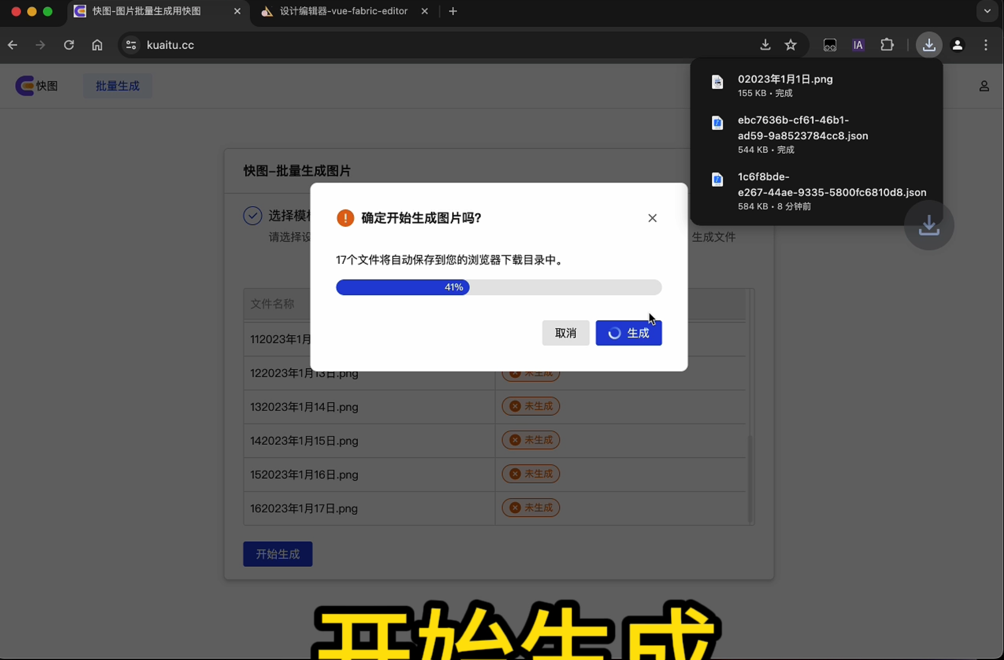1004x660 pixels.
Task: Click the 未生成 status for 132023年1月14日.png
Action: pos(531,406)
